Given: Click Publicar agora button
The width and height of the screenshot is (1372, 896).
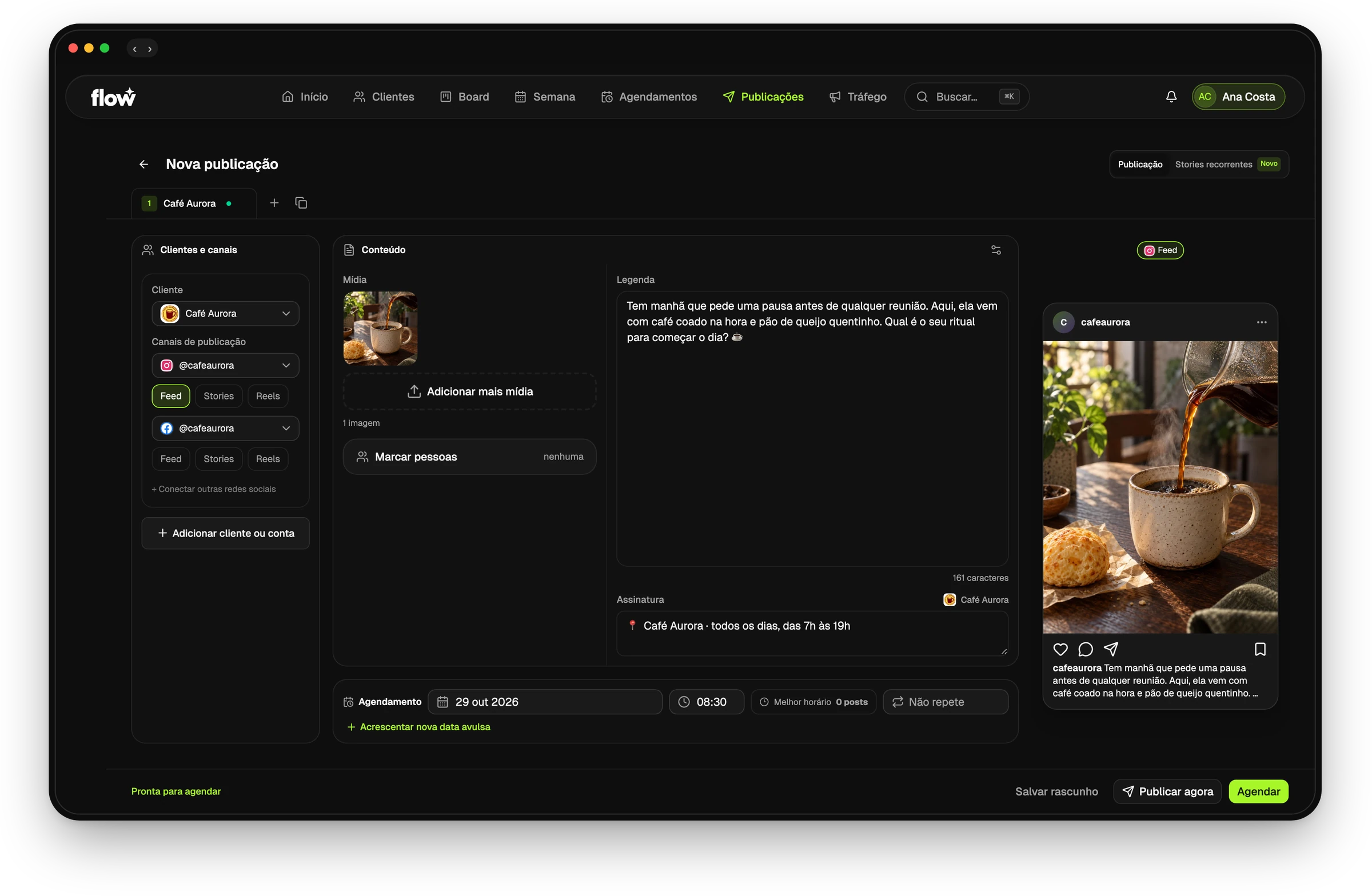Looking at the screenshot, I should pyautogui.click(x=1167, y=791).
